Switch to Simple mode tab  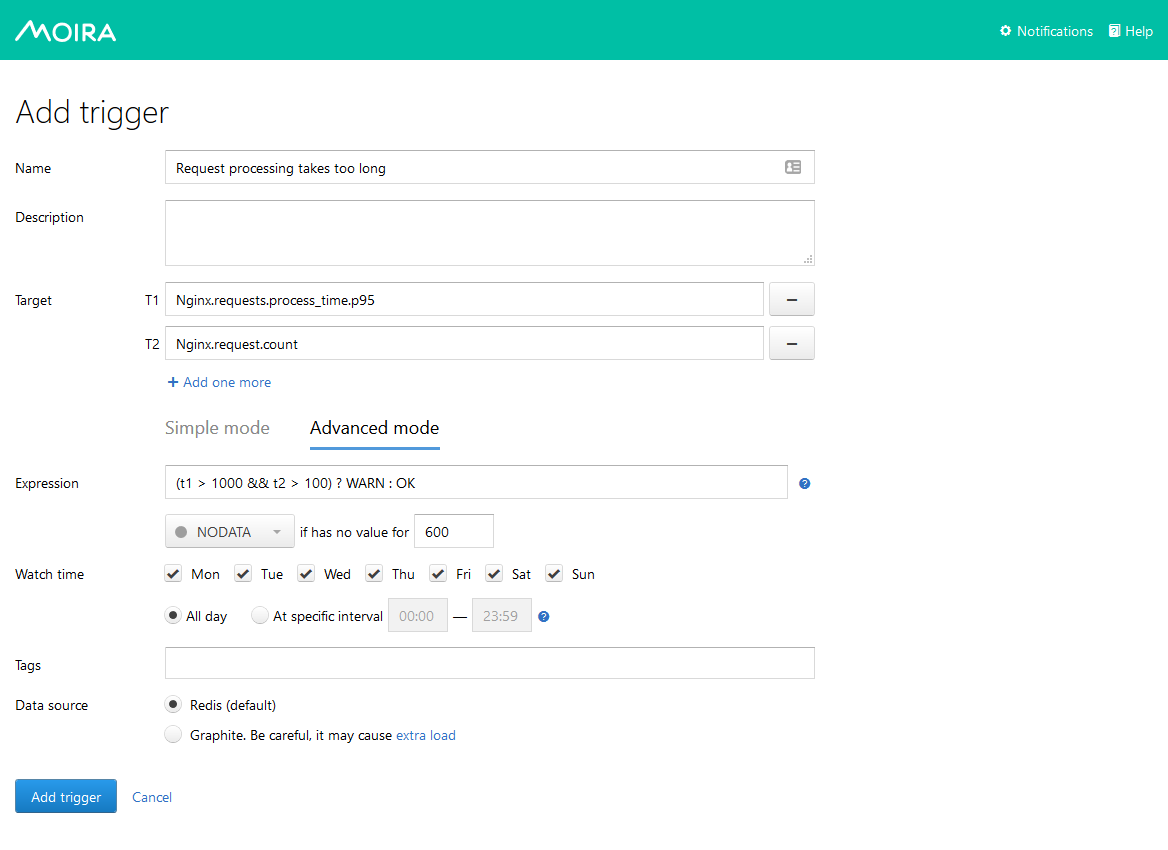217,428
